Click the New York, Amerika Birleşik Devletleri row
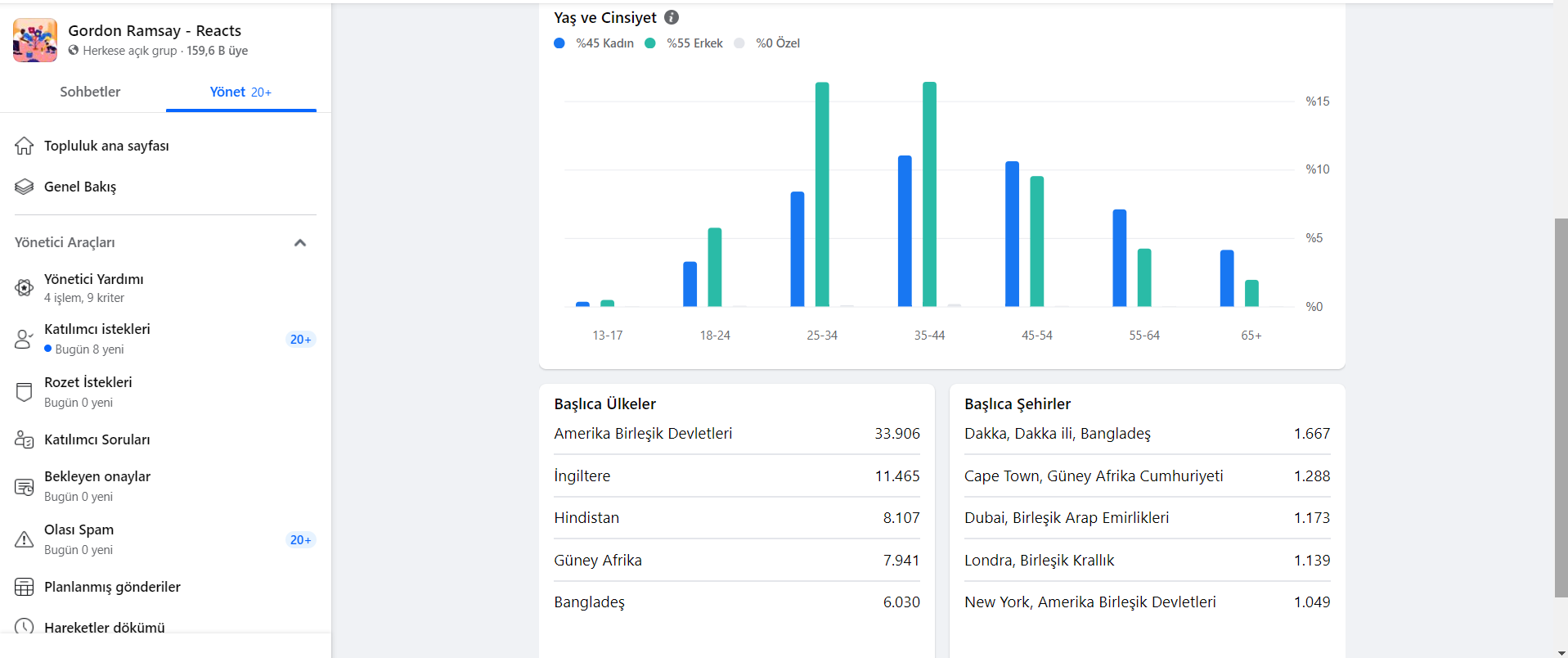 point(1148,602)
